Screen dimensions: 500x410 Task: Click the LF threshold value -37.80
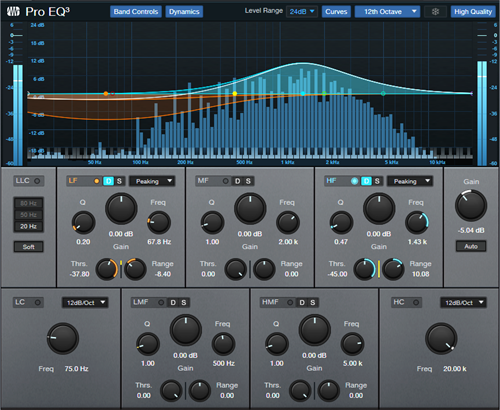tap(80, 274)
